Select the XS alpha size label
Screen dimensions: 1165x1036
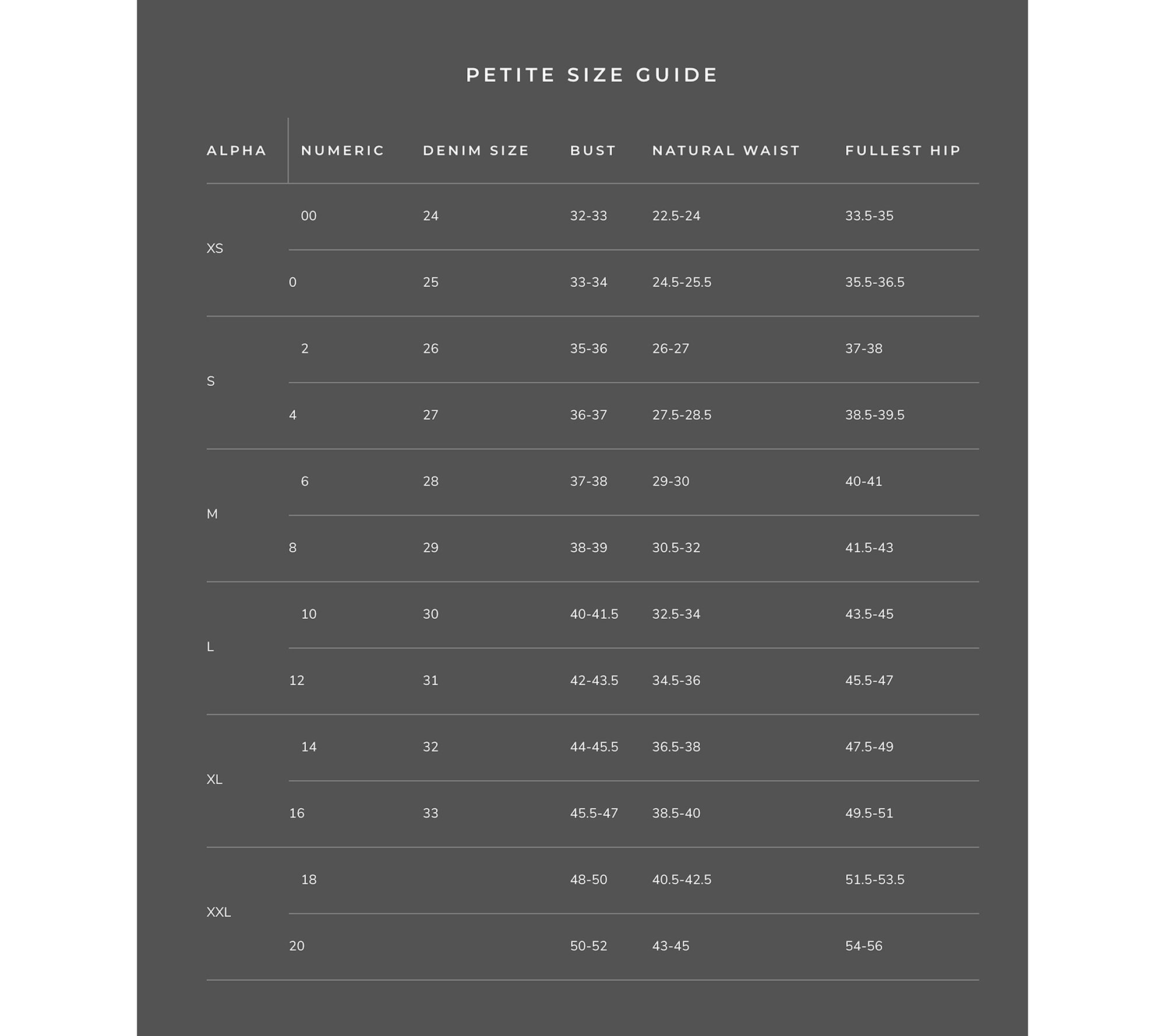click(215, 249)
